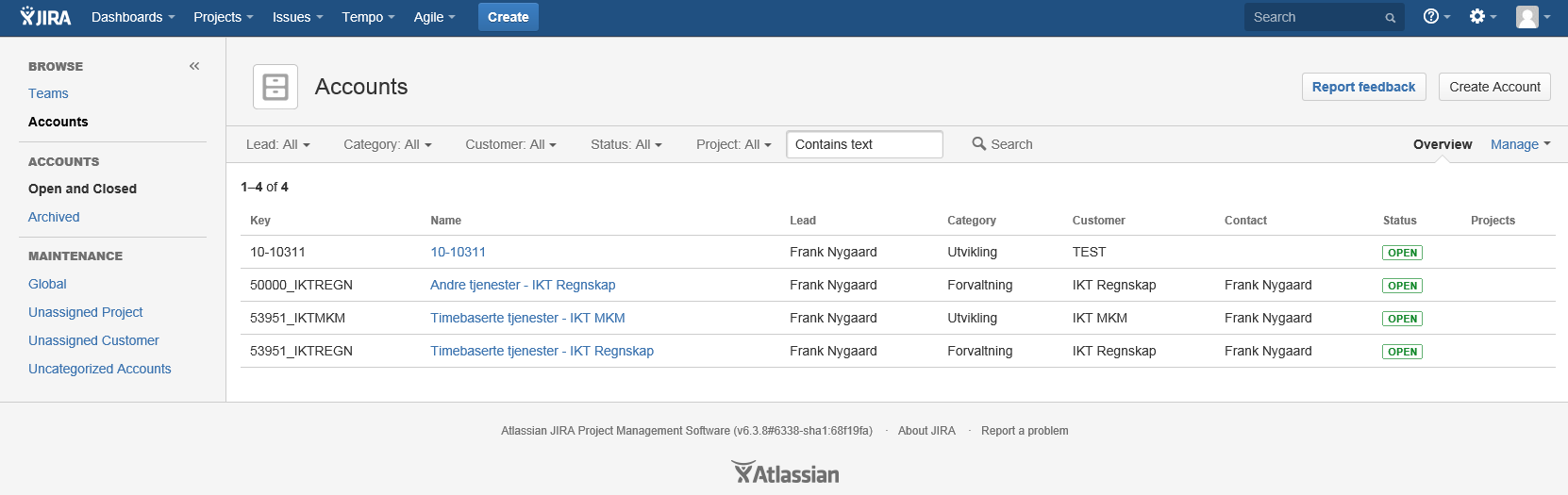Open the Tempo menu
The width and height of the screenshot is (1568, 495).
tap(368, 17)
